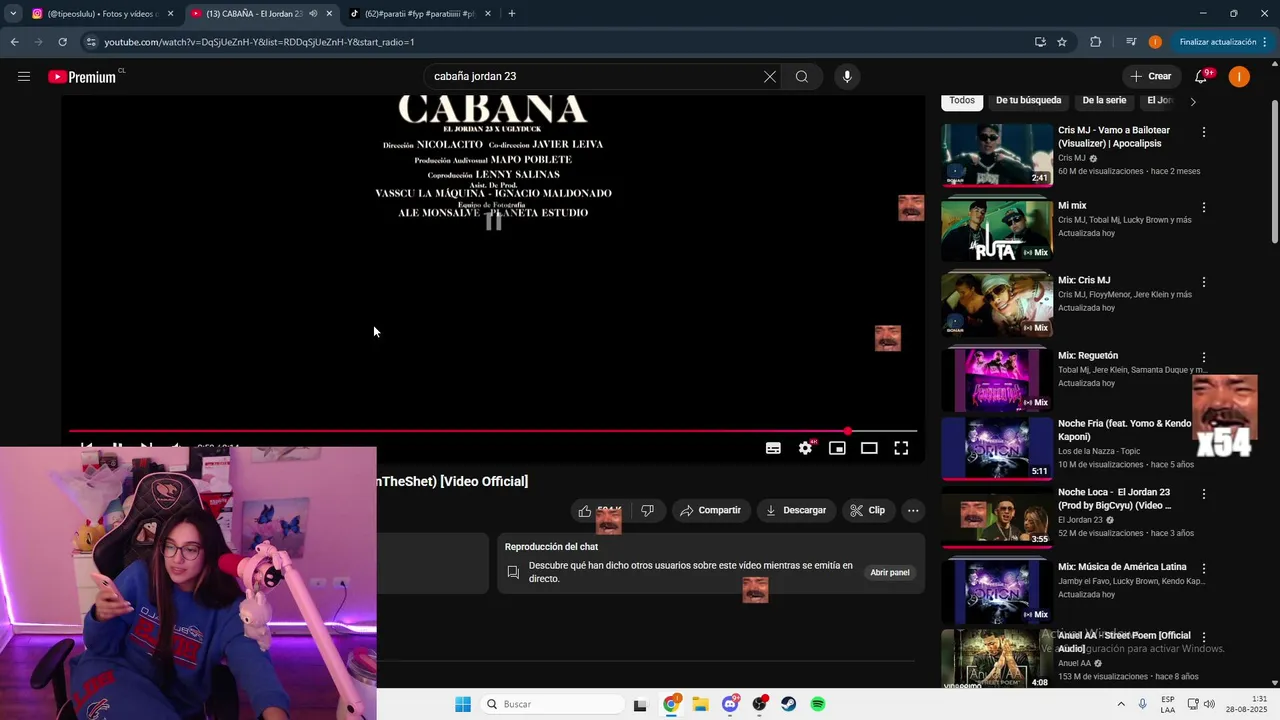Go back in Chrome history

[x=14, y=42]
